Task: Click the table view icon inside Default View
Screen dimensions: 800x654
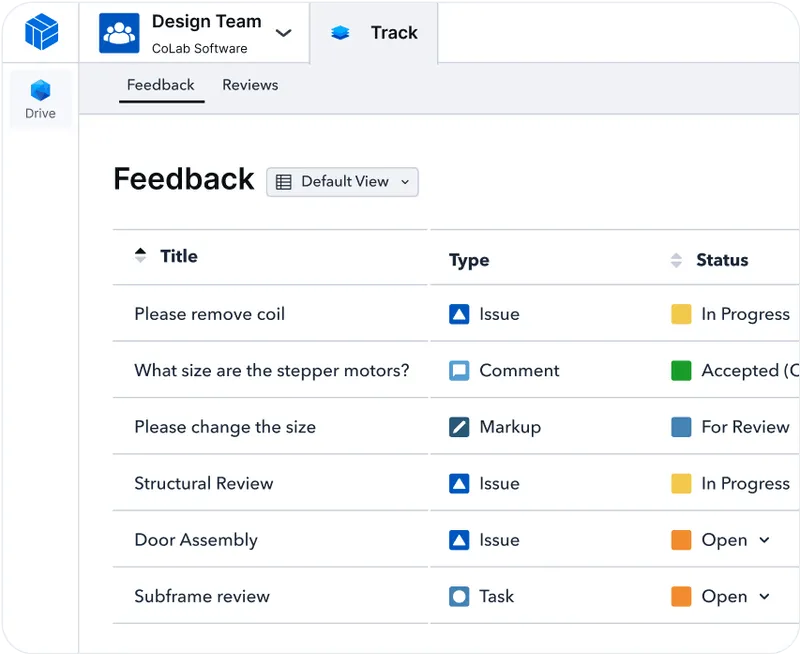Action: coord(284,182)
